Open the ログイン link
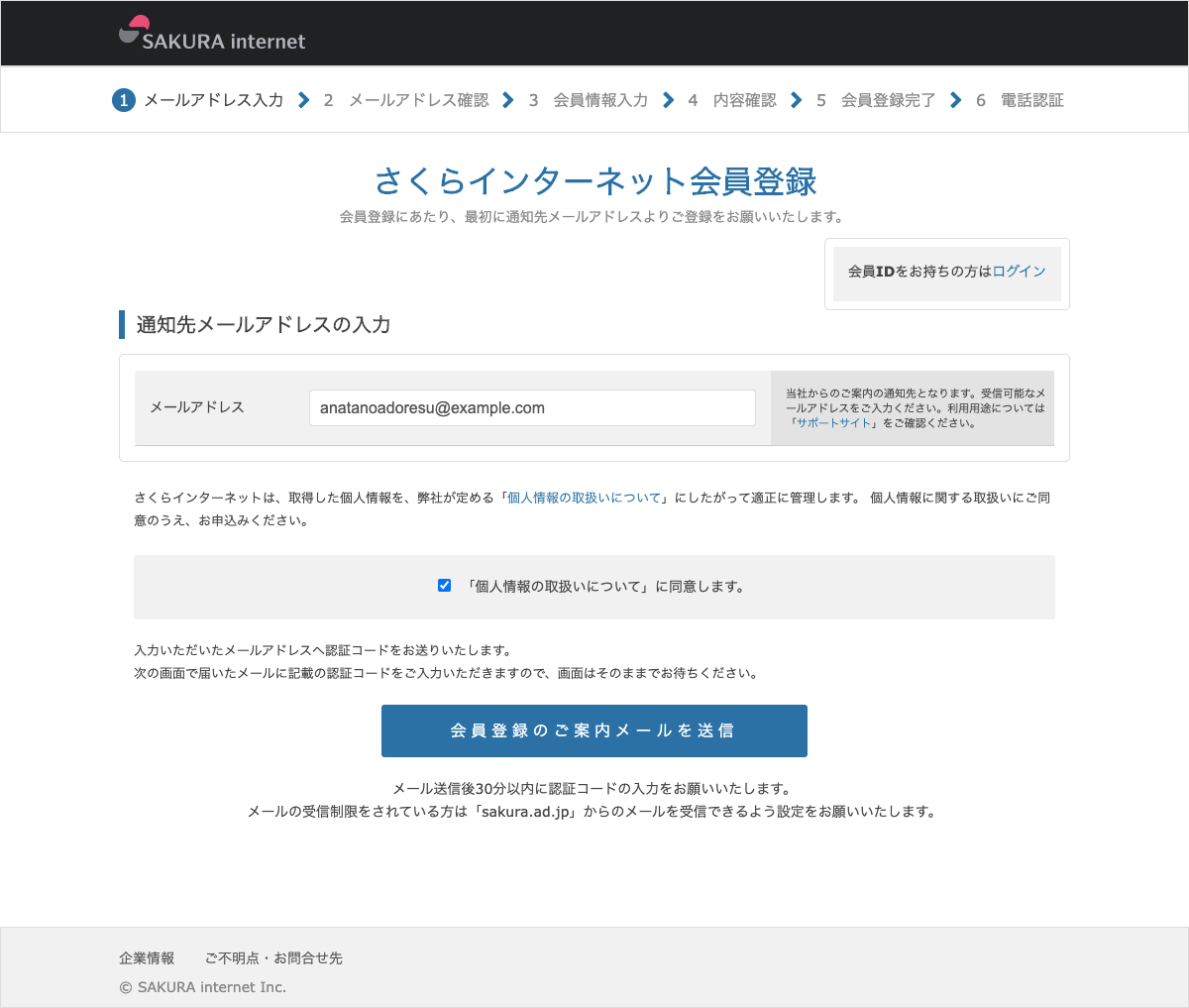The height and width of the screenshot is (1008, 1189). pos(1019,272)
